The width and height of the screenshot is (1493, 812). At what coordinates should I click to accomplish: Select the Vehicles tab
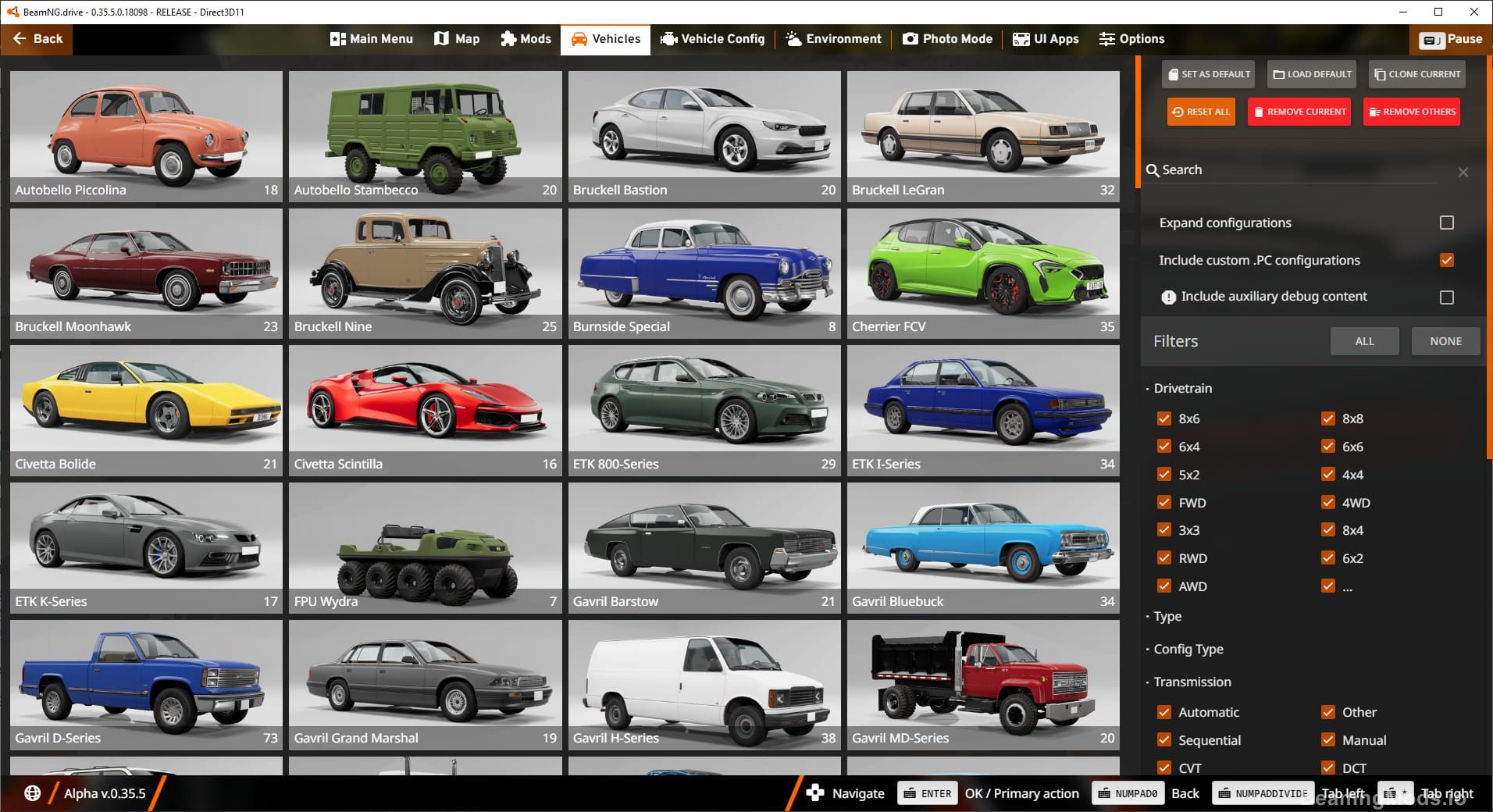point(605,39)
